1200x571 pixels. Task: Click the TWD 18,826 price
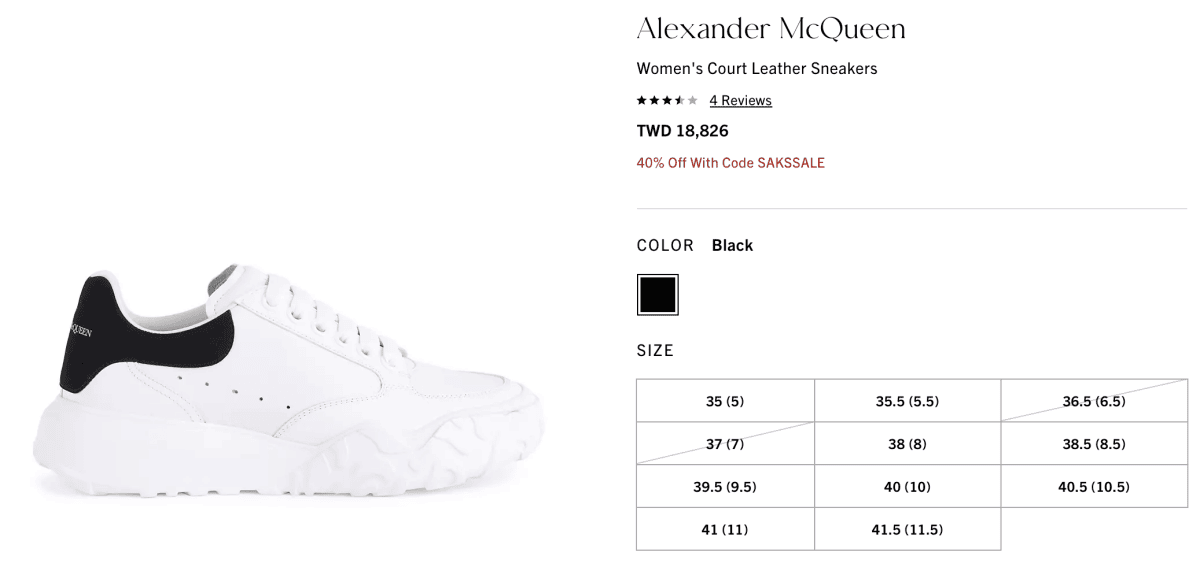point(683,131)
